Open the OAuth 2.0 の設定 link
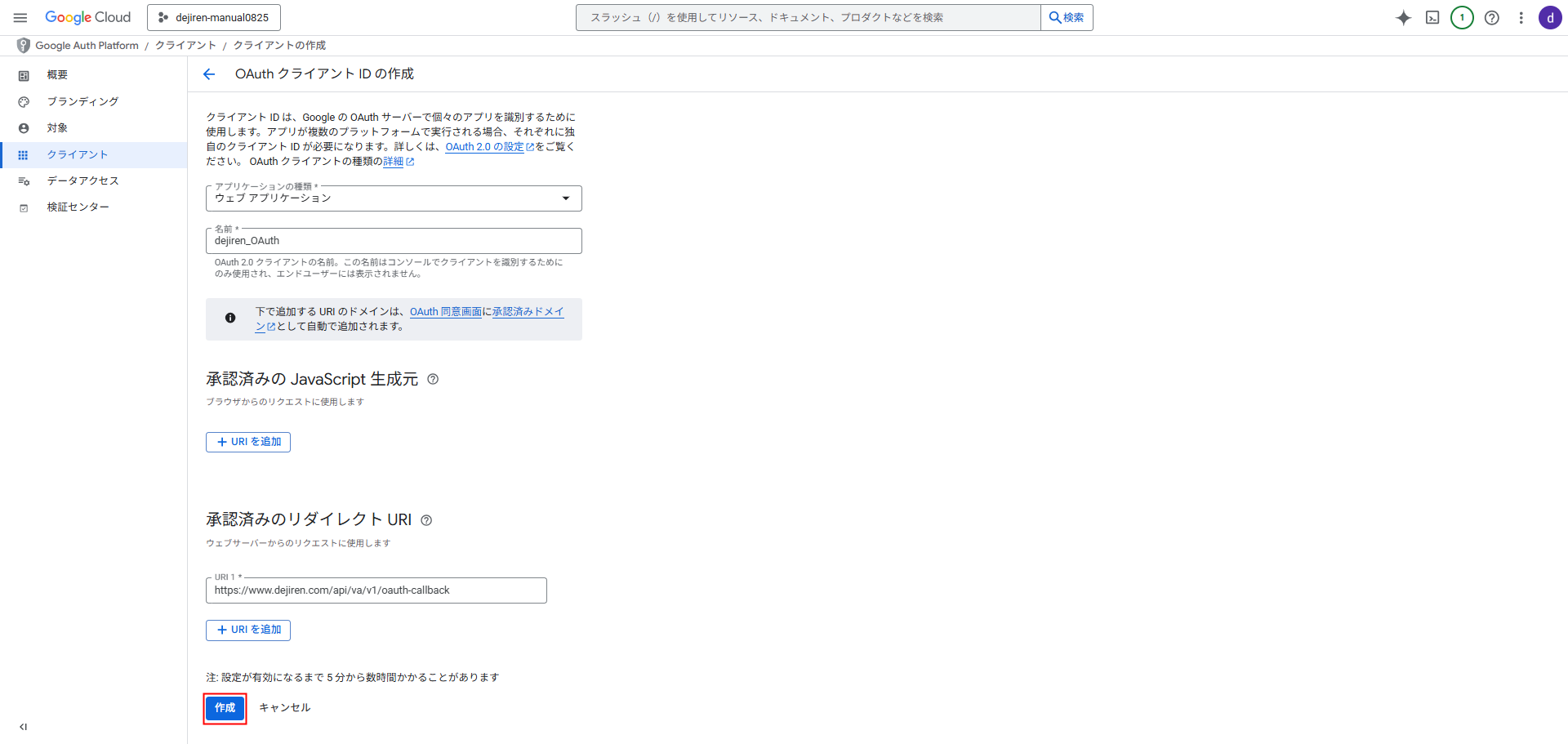The height and width of the screenshot is (744, 1568). click(x=485, y=147)
